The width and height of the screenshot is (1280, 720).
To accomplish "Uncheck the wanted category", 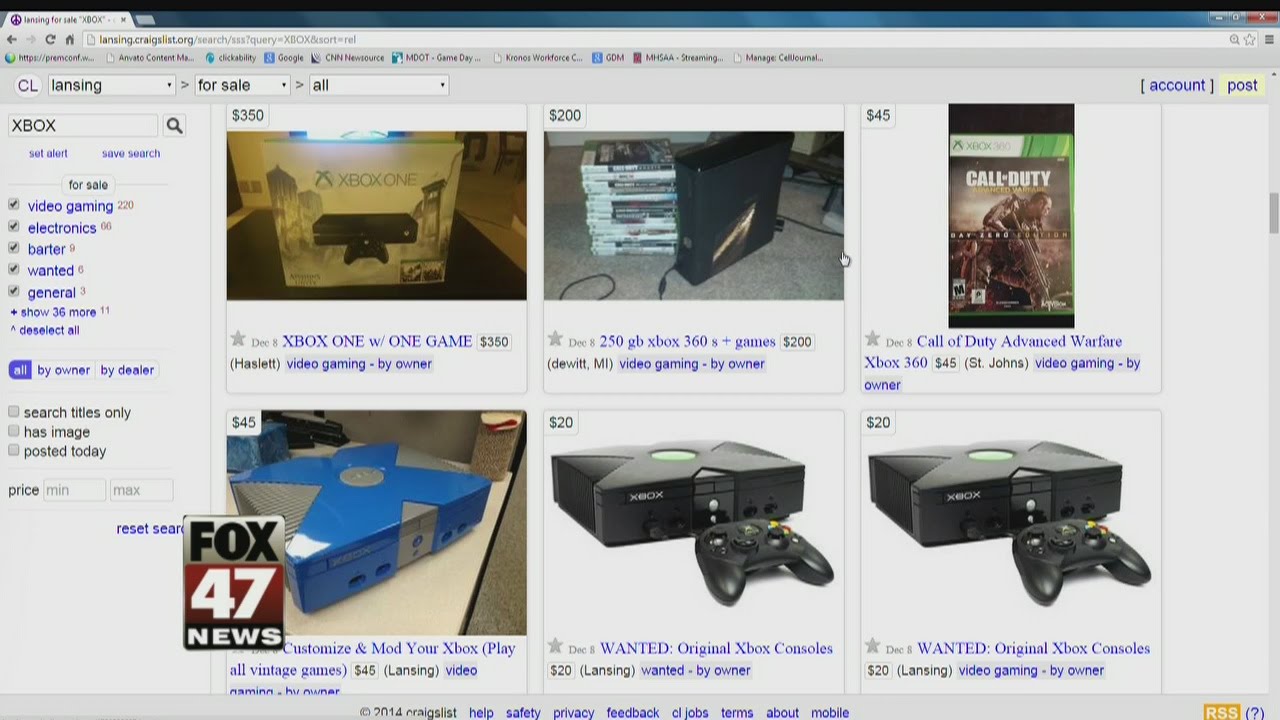I will (x=14, y=269).
